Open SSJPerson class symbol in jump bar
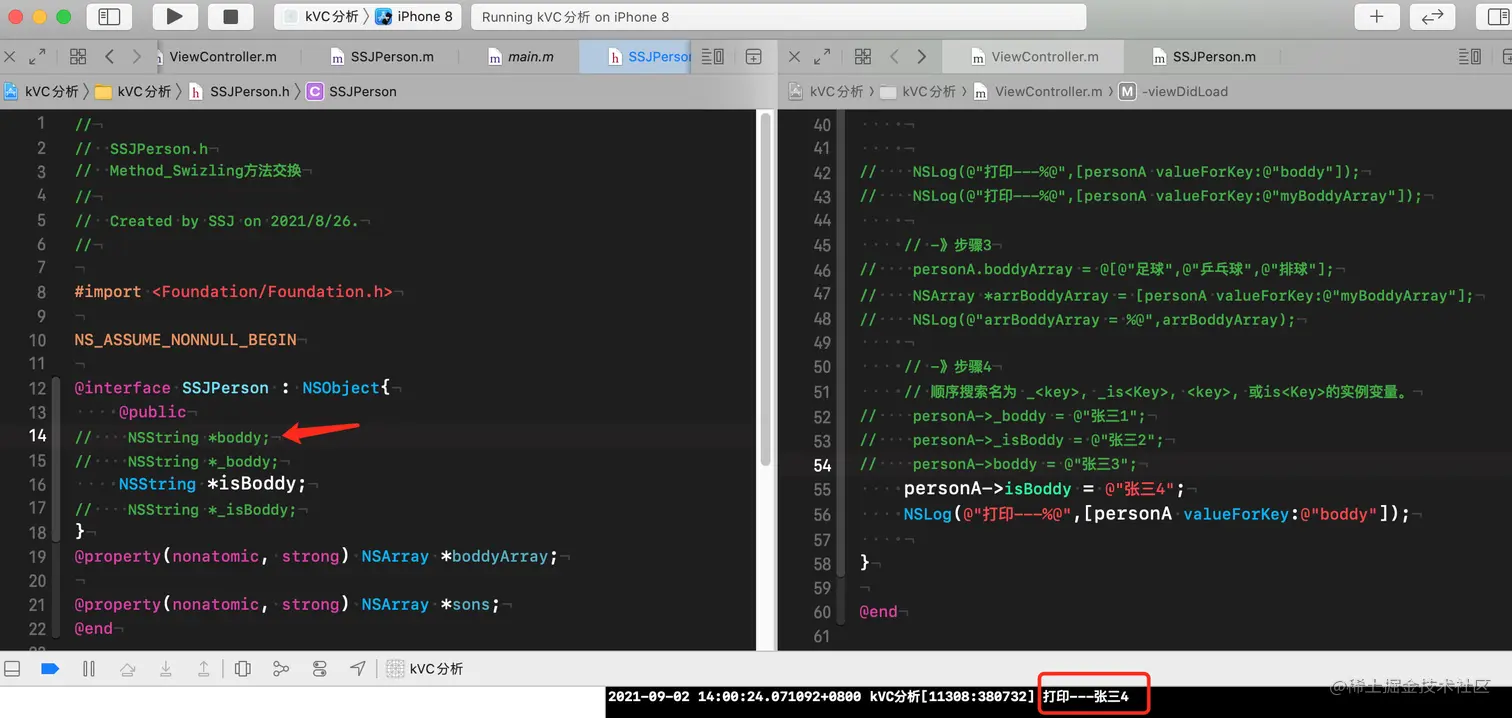The image size is (1512, 718). tap(352, 91)
